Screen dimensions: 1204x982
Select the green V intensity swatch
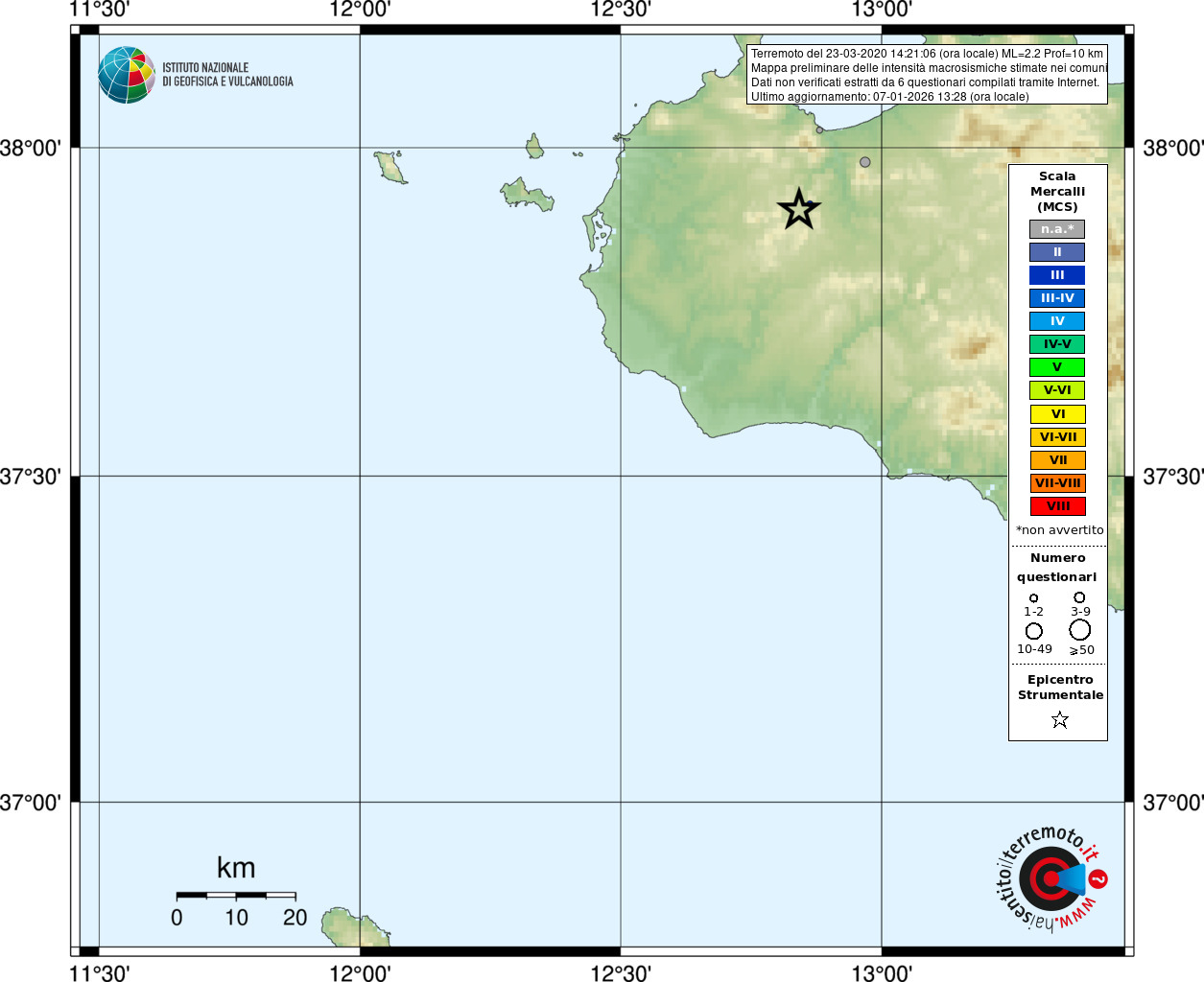click(x=1057, y=367)
